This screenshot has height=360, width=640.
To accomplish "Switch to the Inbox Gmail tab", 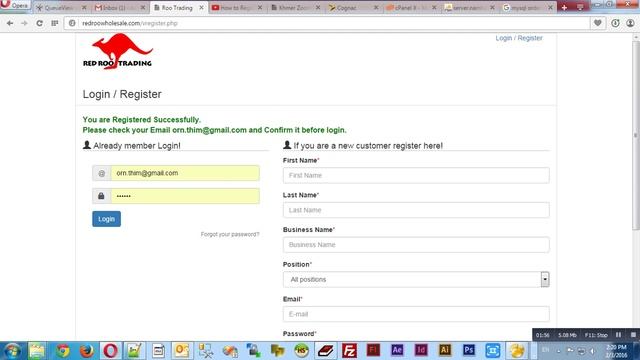I will tap(119, 8).
